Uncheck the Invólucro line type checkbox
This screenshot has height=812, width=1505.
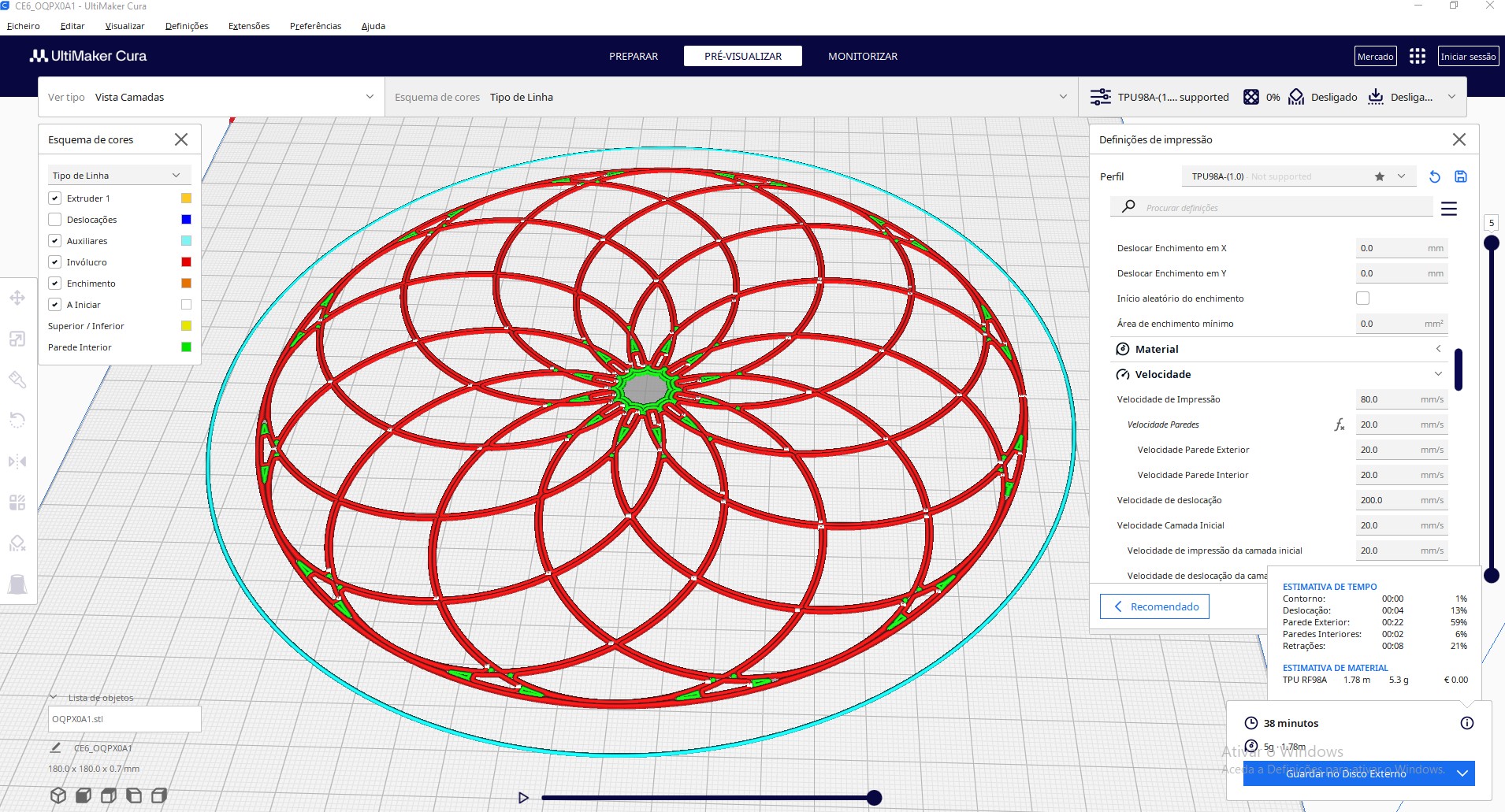(55, 262)
